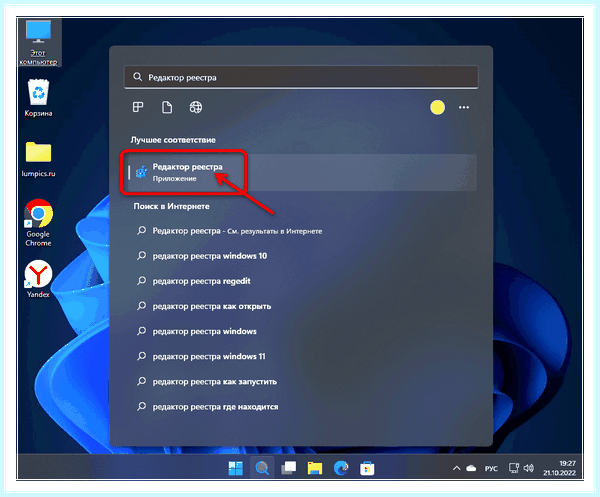Open Microsoft Store from the taskbar
Image resolution: width=600 pixels, height=497 pixels.
[x=367, y=468]
